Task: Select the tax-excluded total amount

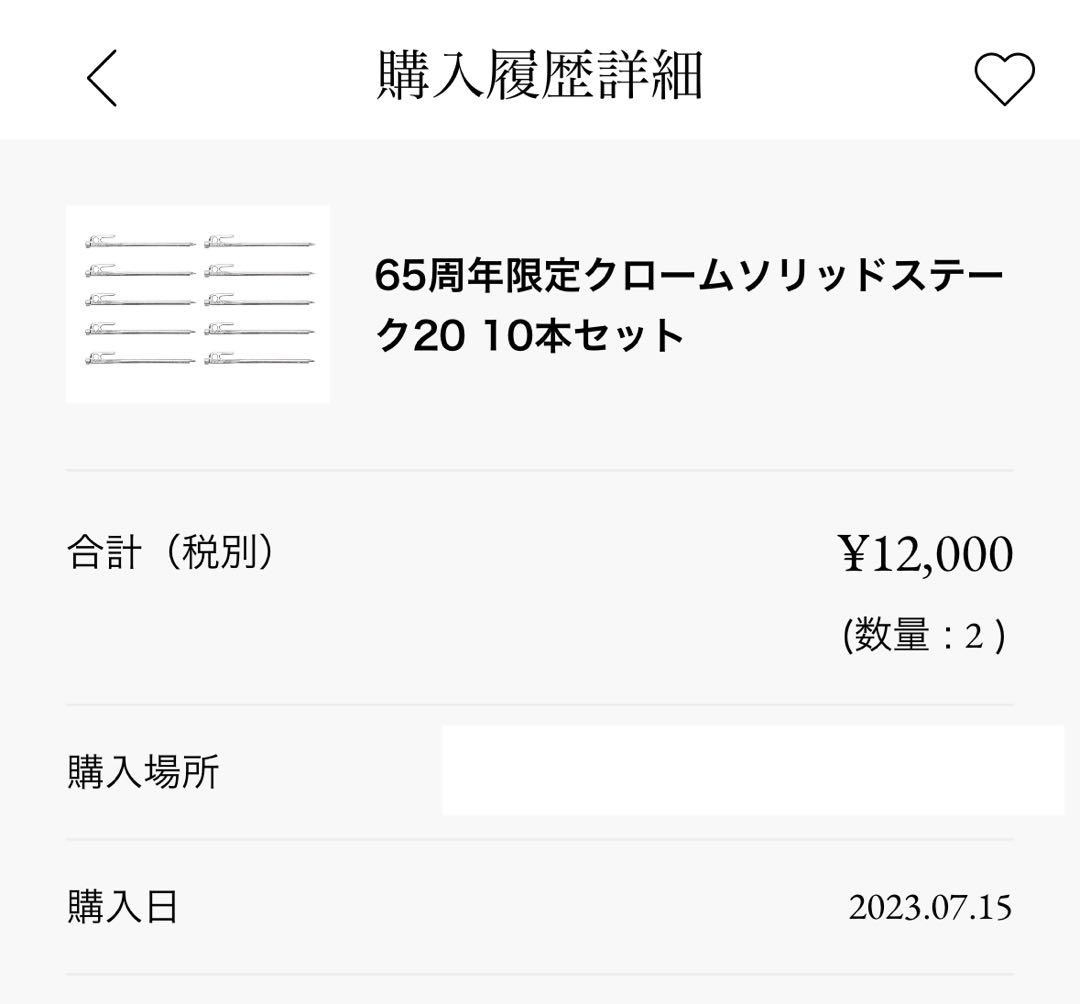Action: (x=930, y=552)
